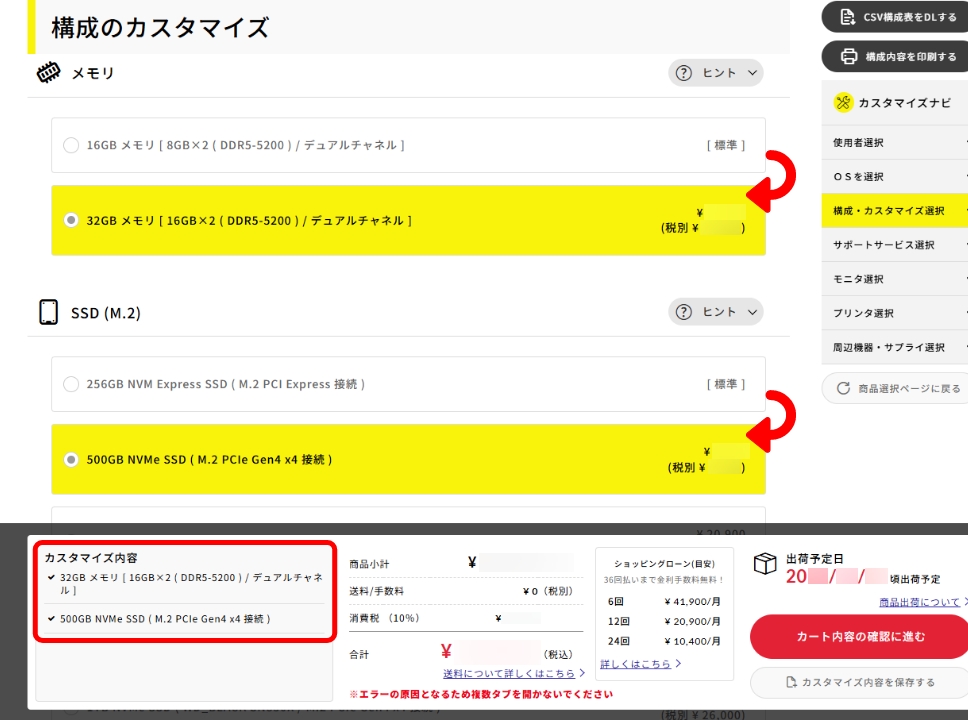
Task: Open 周辺機器・サプライ選択 in the navigation
Action: [888, 347]
